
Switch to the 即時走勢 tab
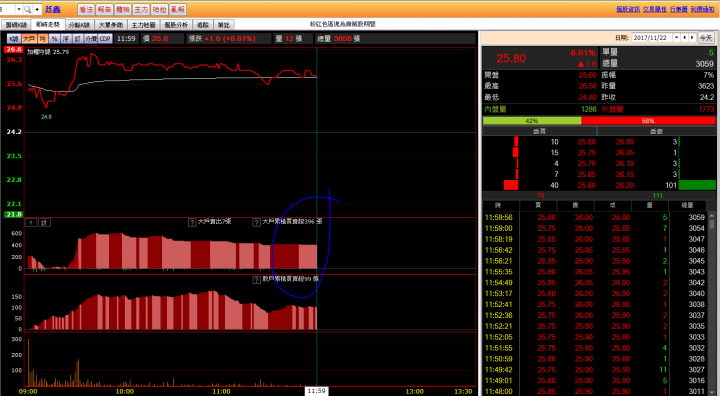48,25
